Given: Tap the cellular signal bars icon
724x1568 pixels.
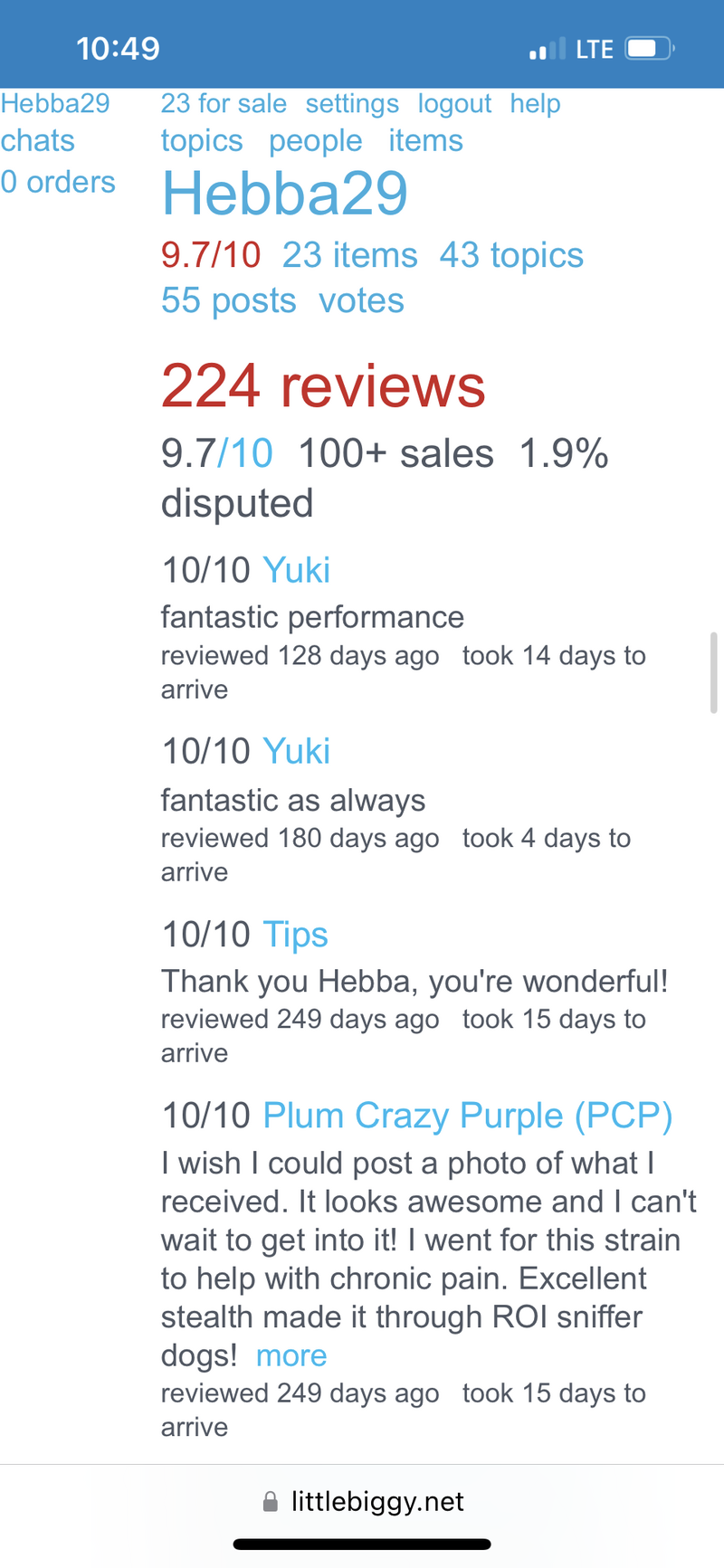Looking at the screenshot, I should pyautogui.click(x=547, y=49).
